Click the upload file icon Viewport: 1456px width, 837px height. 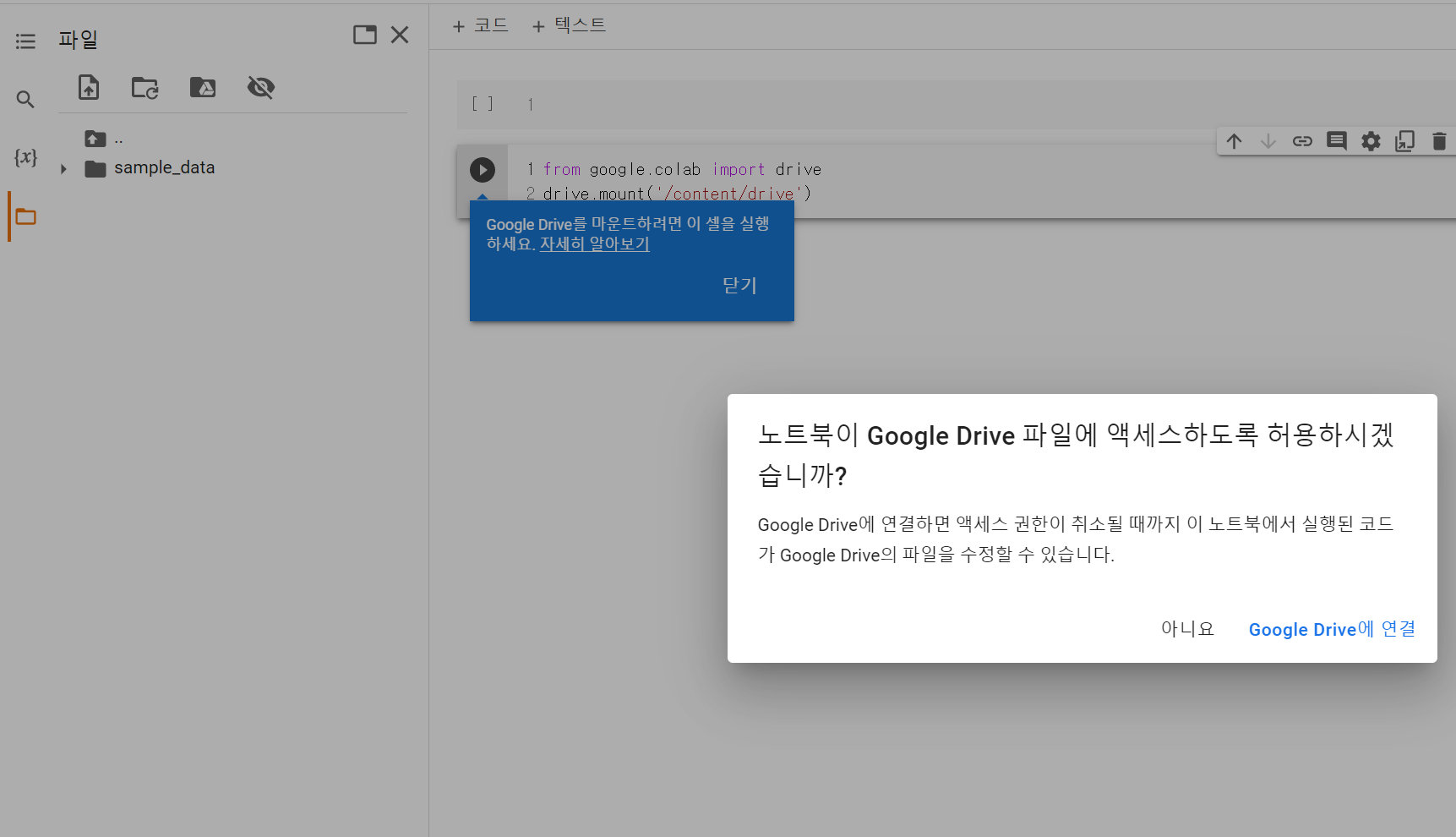pyautogui.click(x=89, y=87)
